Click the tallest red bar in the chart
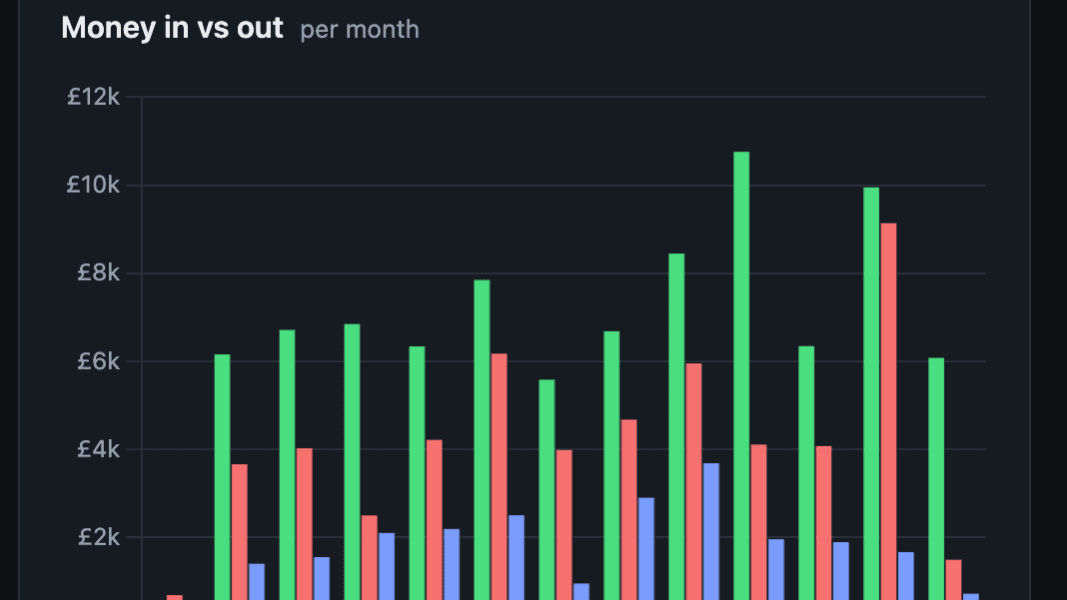Image resolution: width=1067 pixels, height=600 pixels. pyautogui.click(x=888, y=412)
